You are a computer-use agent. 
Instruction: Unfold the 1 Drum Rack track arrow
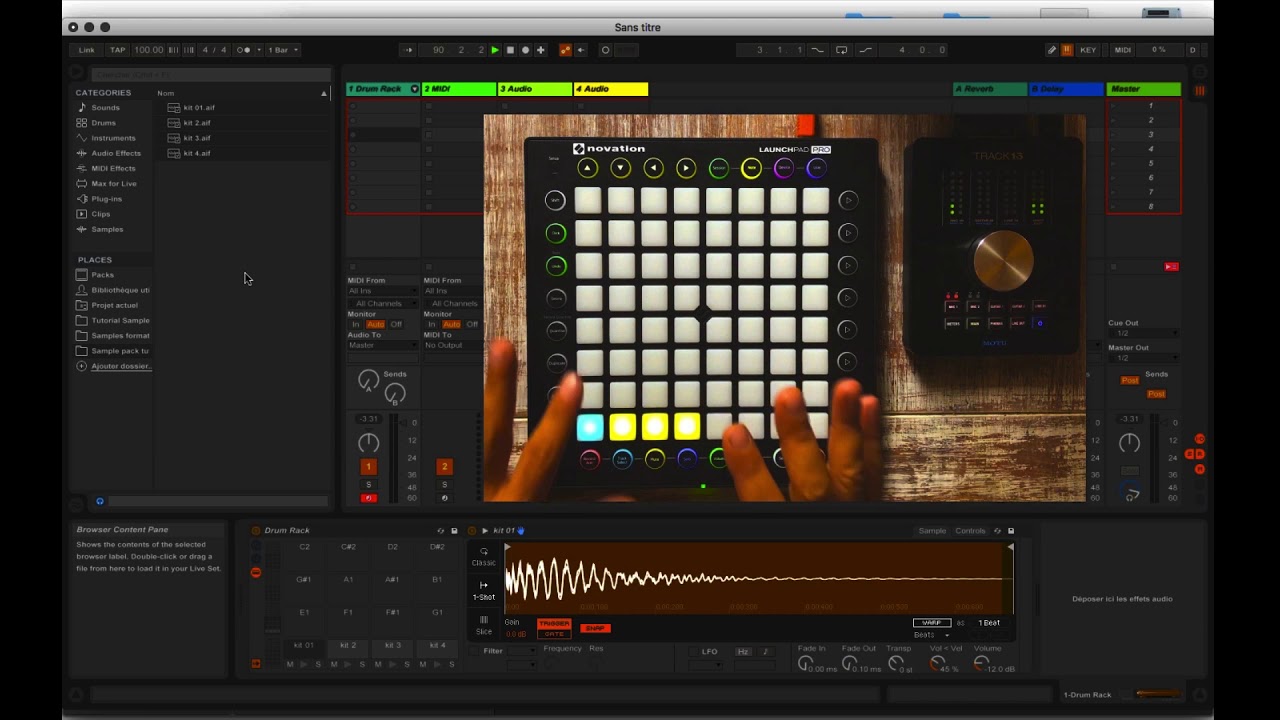pos(415,89)
